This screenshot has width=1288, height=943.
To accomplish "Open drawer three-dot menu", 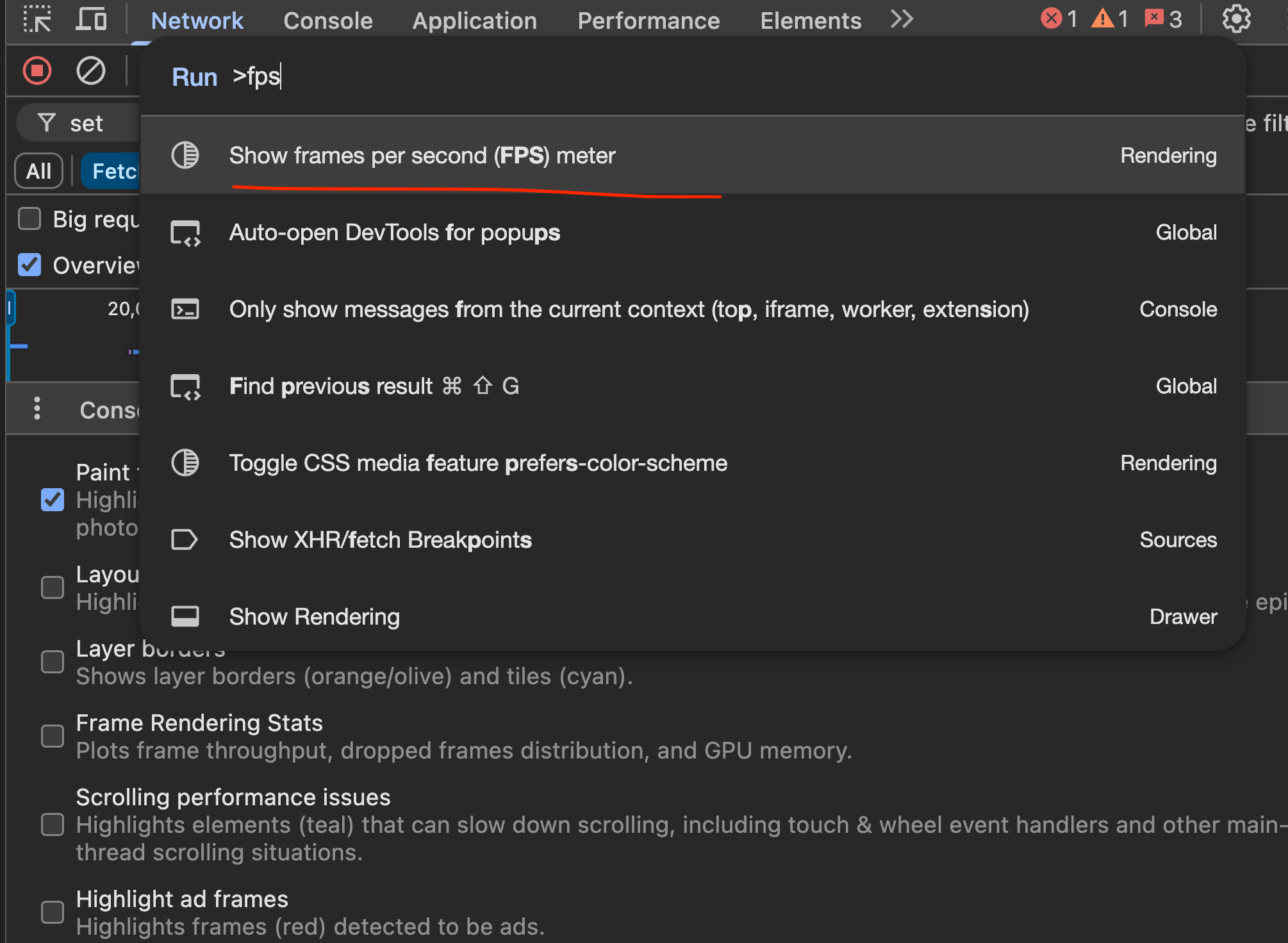I will point(37,409).
